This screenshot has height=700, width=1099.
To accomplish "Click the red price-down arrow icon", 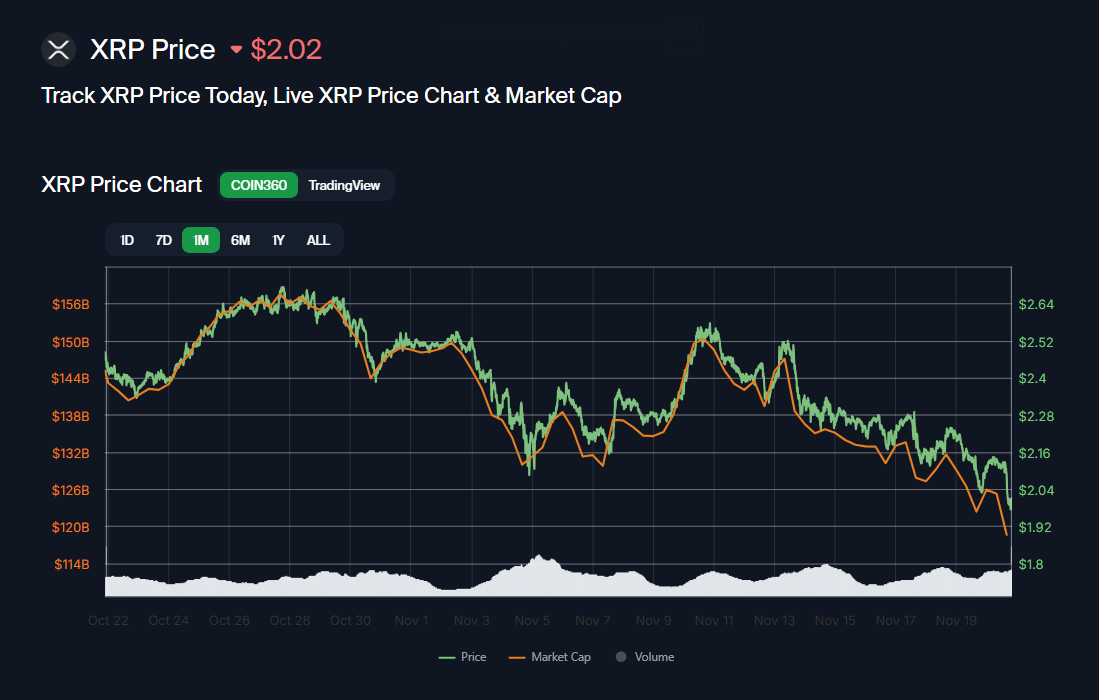I will tap(237, 49).
